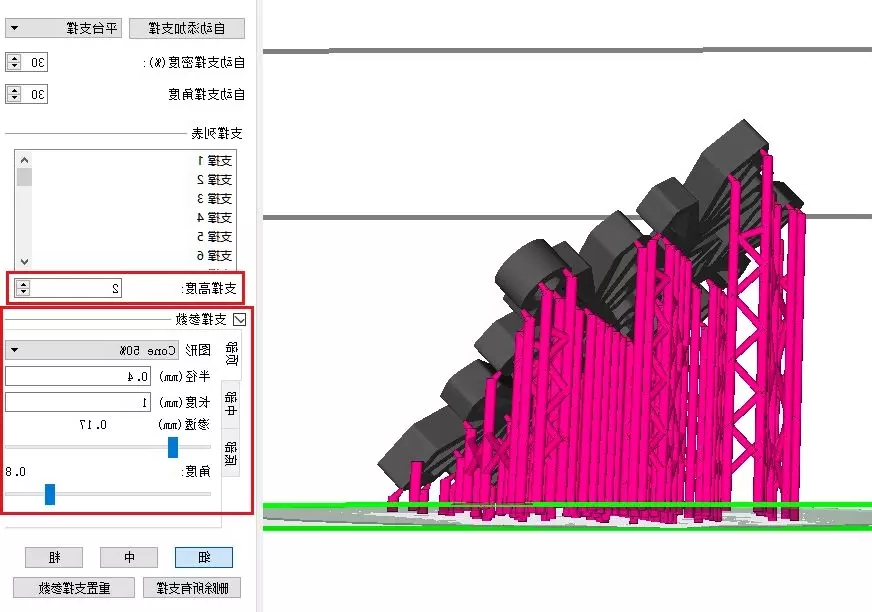
Task: Click the 角度 slider handle
Action: pos(50,494)
